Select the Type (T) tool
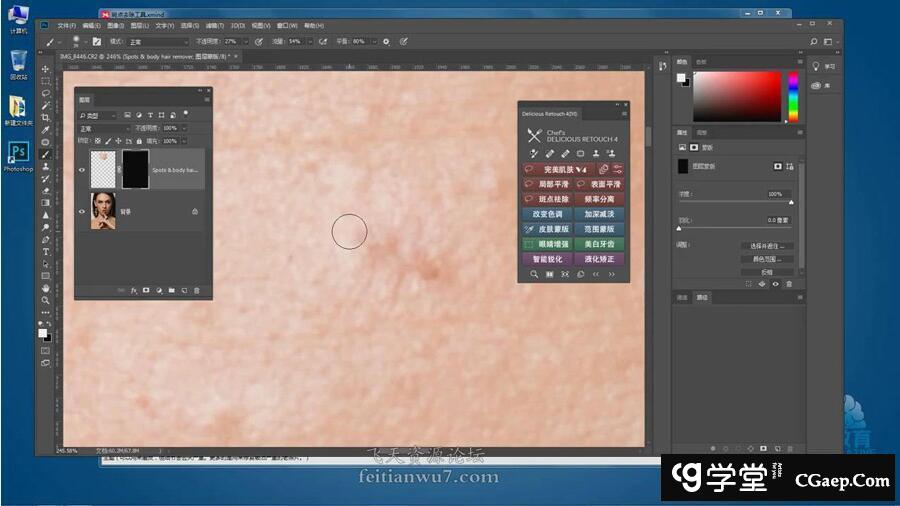The height and width of the screenshot is (506, 900). click(46, 251)
